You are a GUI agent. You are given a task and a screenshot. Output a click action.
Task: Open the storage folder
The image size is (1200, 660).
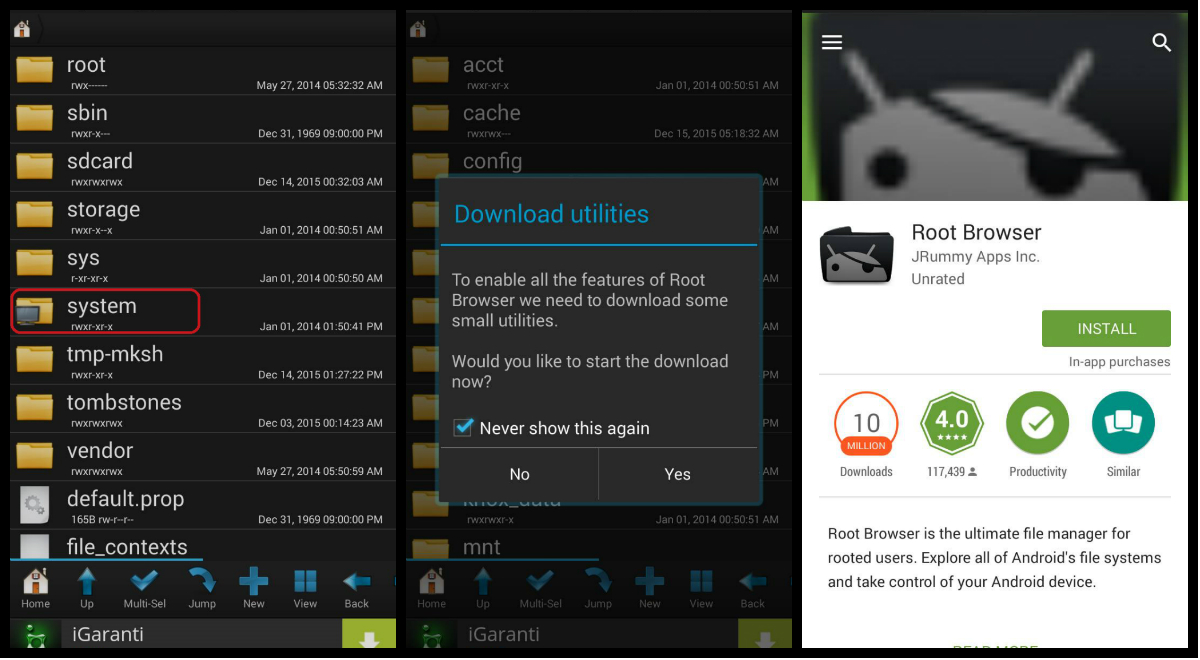203,216
